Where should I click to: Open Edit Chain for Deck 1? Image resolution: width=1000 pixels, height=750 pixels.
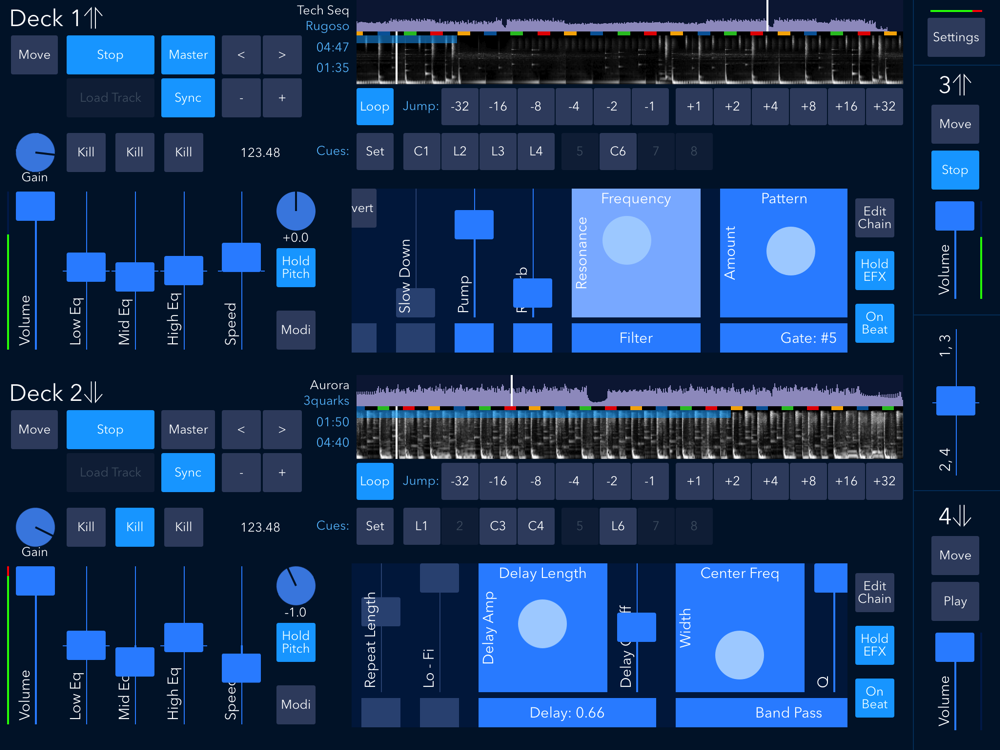(x=874, y=217)
